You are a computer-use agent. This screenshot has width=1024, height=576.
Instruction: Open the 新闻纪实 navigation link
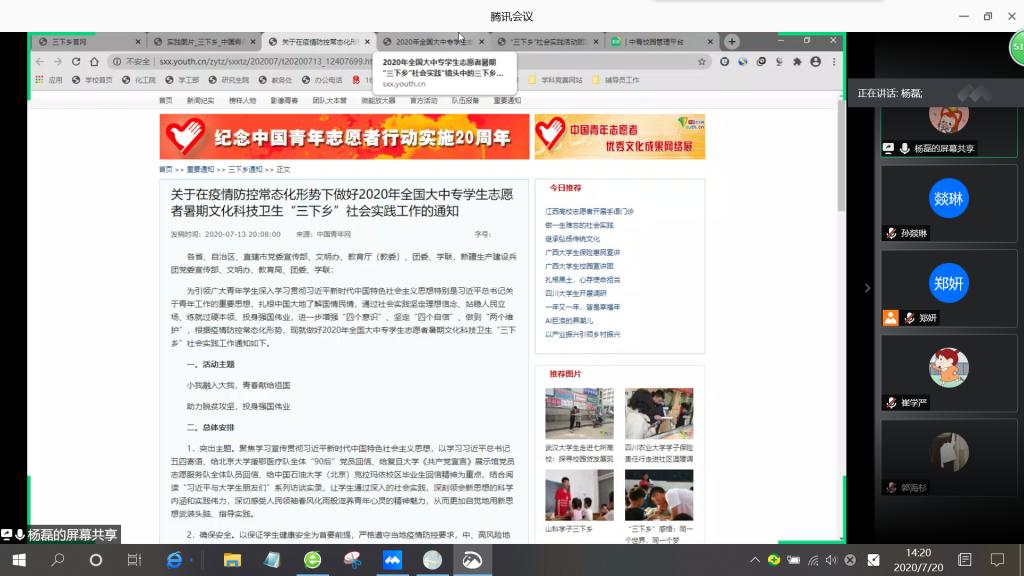click(200, 100)
